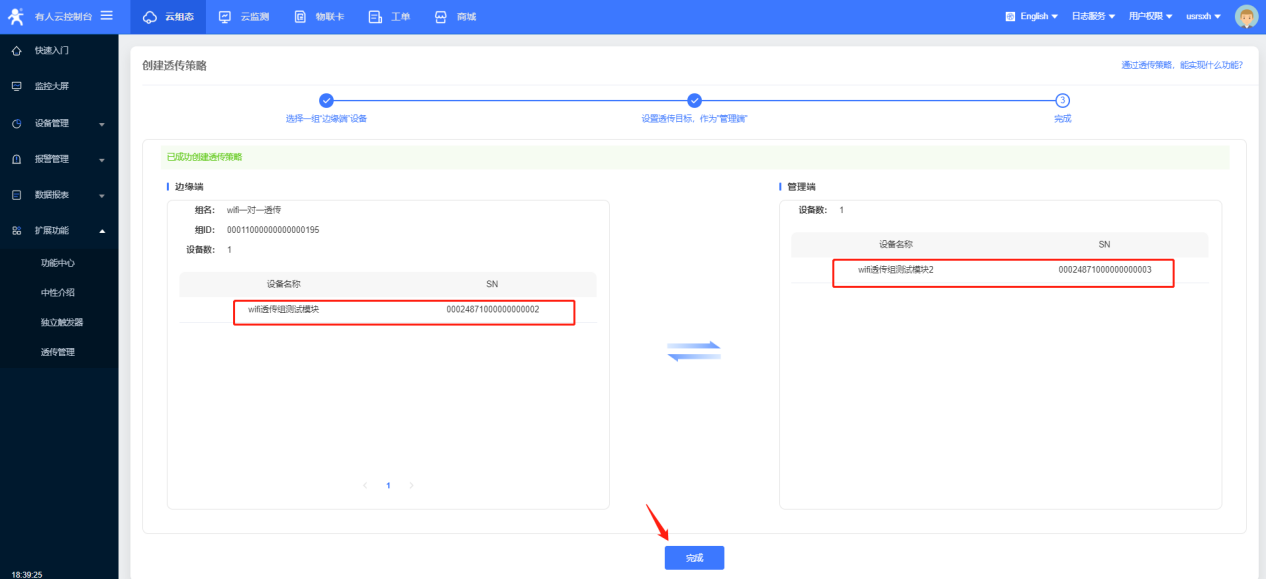The image size is (1266, 579).
Task: Click the bidirectional transfer arrows icon
Action: pyautogui.click(x=694, y=351)
